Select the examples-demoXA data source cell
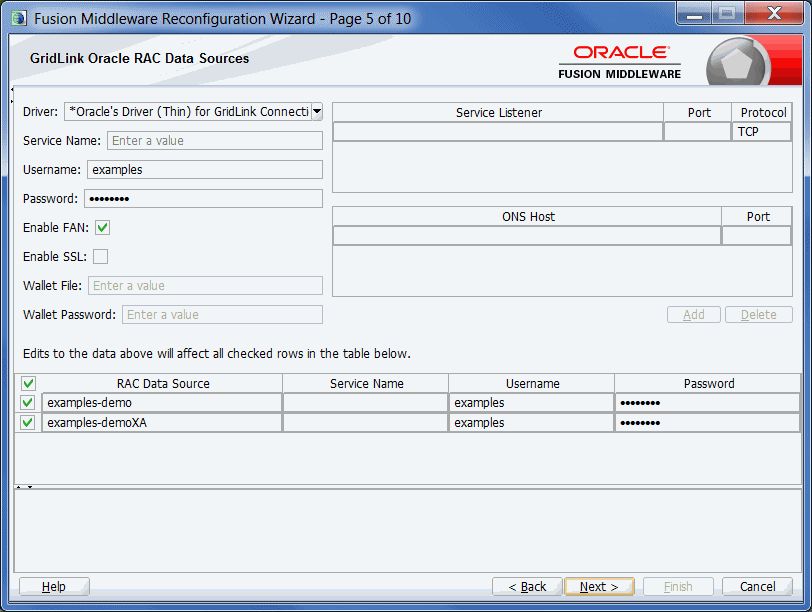This screenshot has height=612, width=812. pos(162,422)
